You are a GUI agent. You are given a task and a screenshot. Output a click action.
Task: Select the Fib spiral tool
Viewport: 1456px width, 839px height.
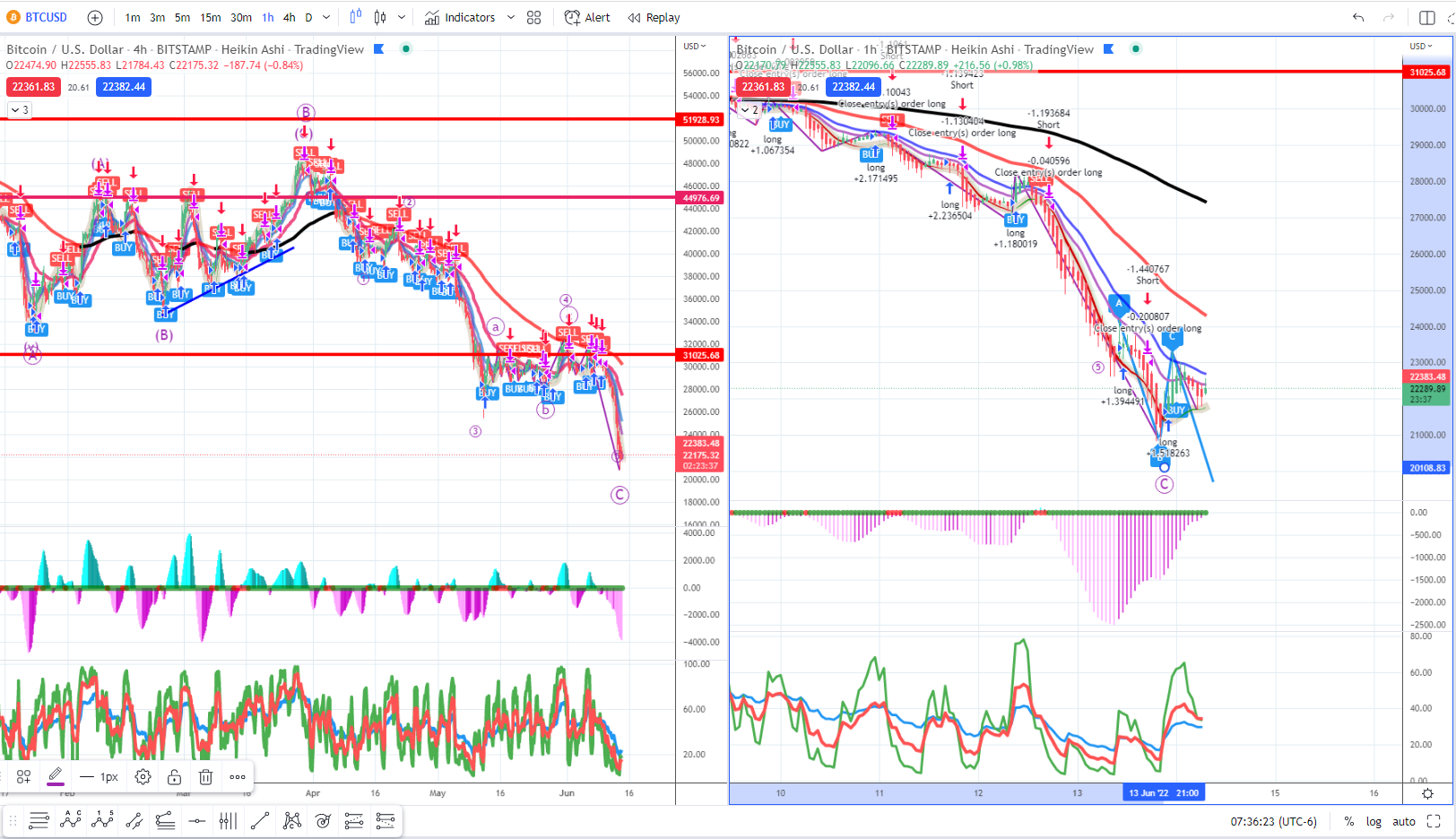323,820
